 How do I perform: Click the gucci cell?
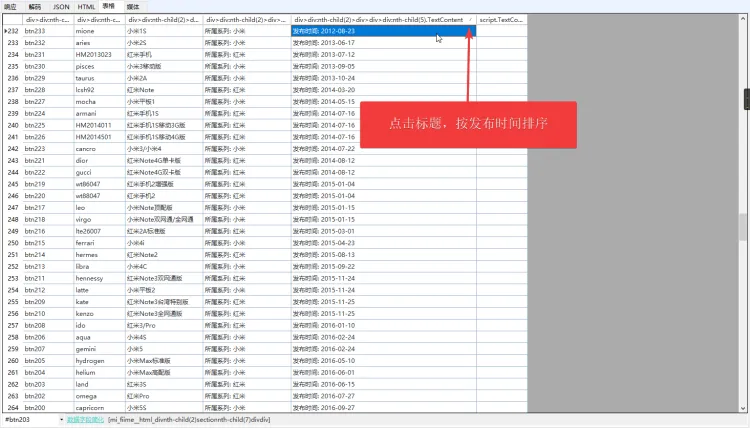99,172
